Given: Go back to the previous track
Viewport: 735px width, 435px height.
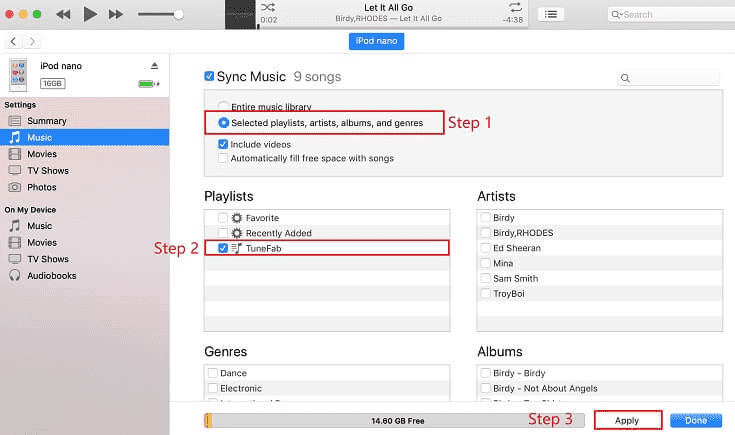Looking at the screenshot, I should coord(63,14).
